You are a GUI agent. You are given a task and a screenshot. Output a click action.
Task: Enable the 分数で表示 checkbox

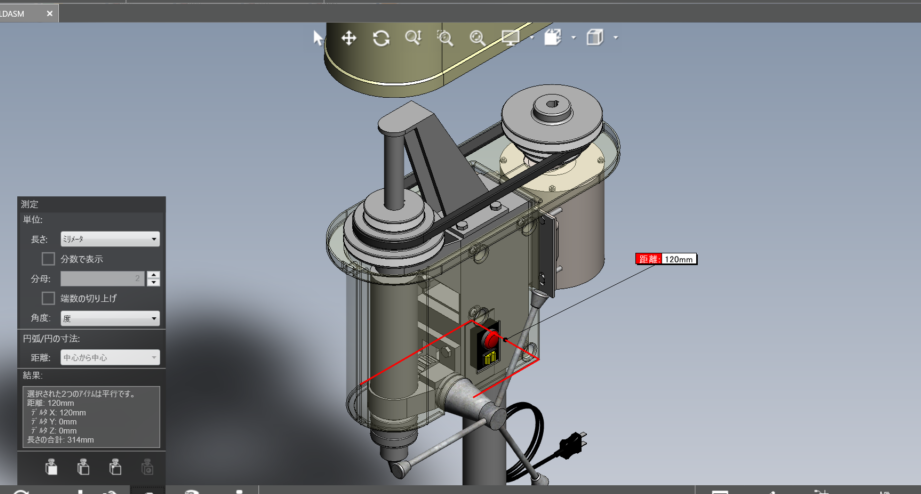click(x=48, y=258)
